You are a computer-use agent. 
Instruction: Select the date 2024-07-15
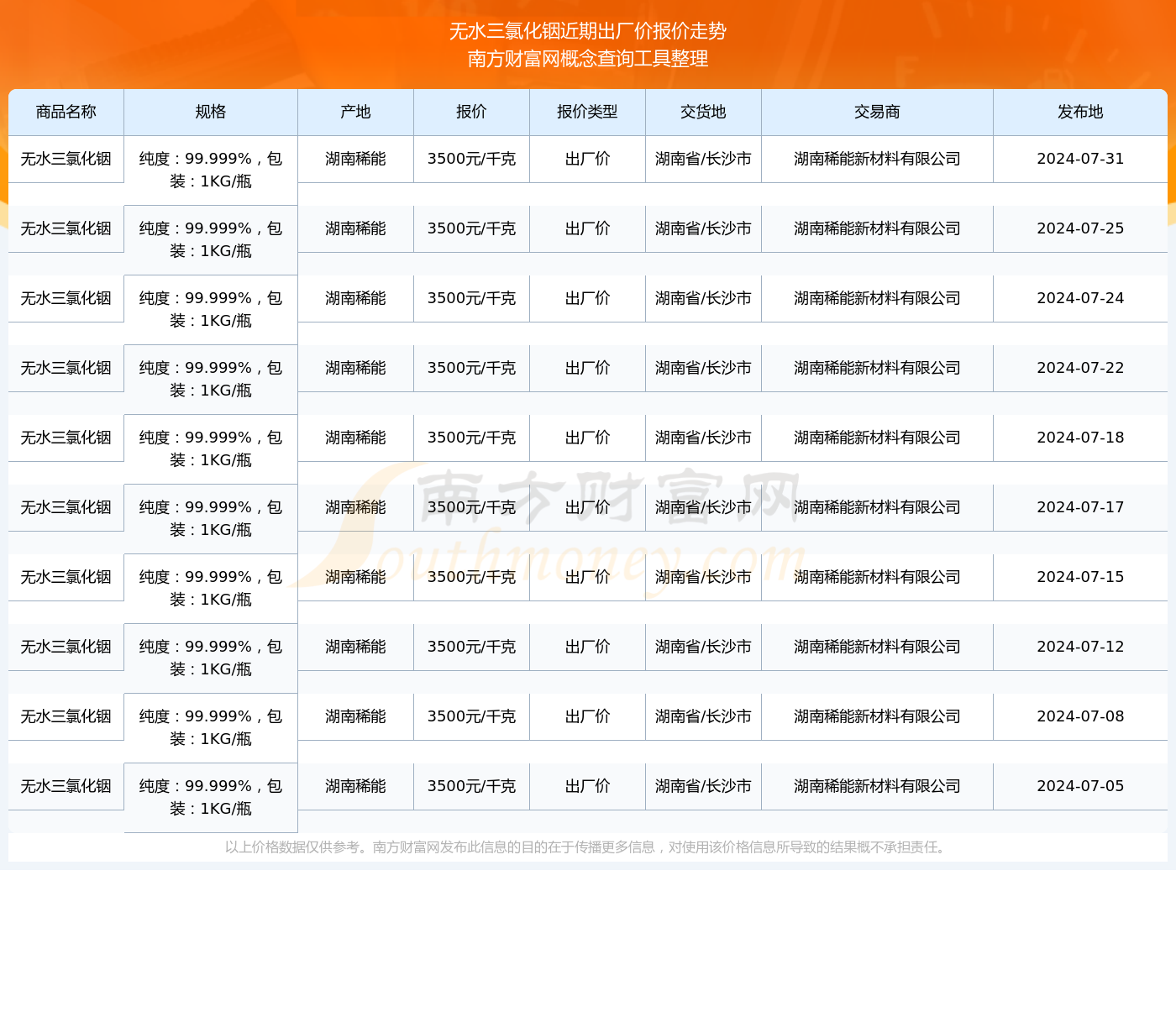1080,577
